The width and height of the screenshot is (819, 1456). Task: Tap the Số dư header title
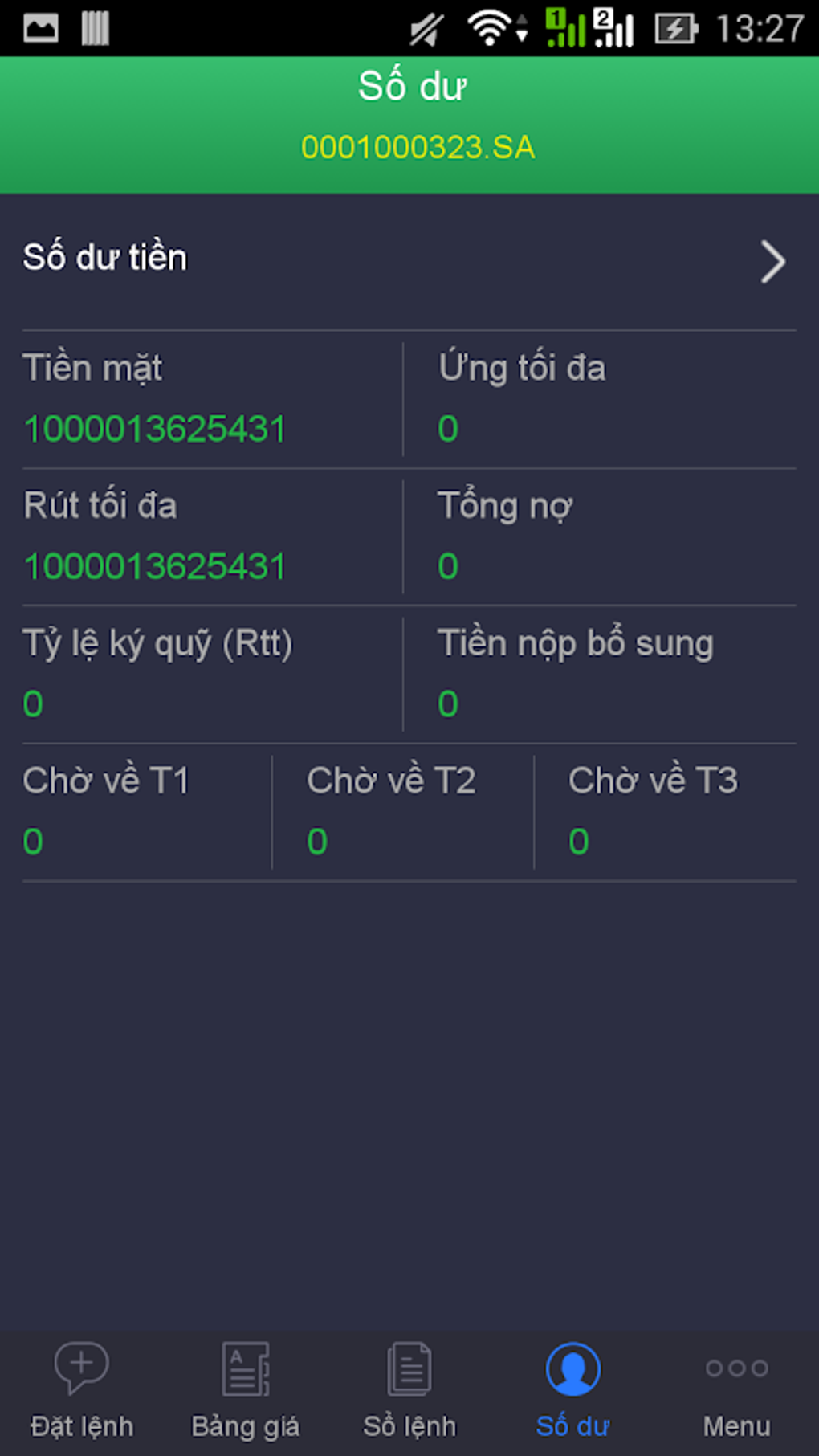tap(411, 87)
